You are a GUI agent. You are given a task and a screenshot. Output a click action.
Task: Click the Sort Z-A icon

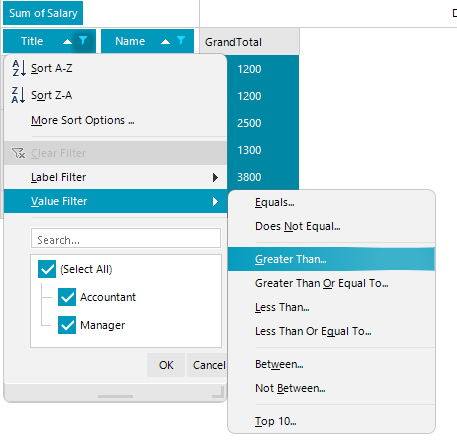(x=19, y=95)
